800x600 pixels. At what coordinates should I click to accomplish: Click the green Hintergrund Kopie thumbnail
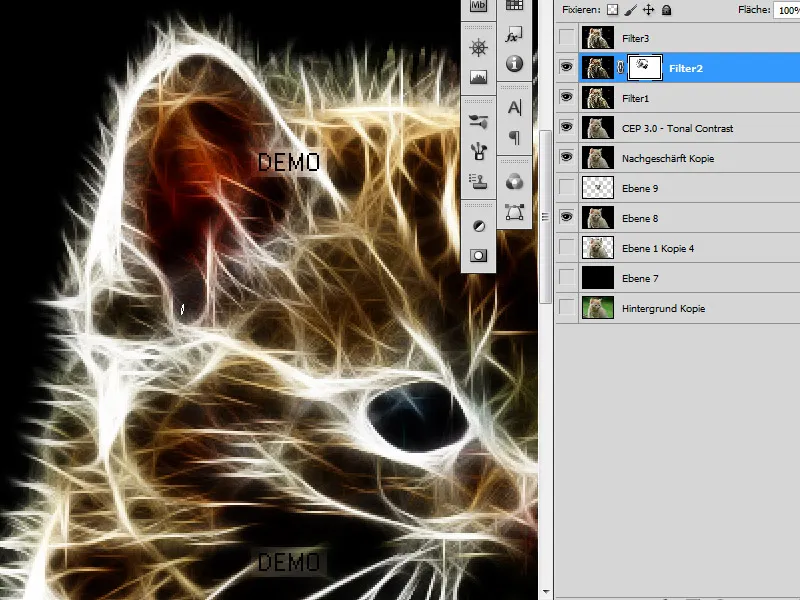[x=597, y=308]
